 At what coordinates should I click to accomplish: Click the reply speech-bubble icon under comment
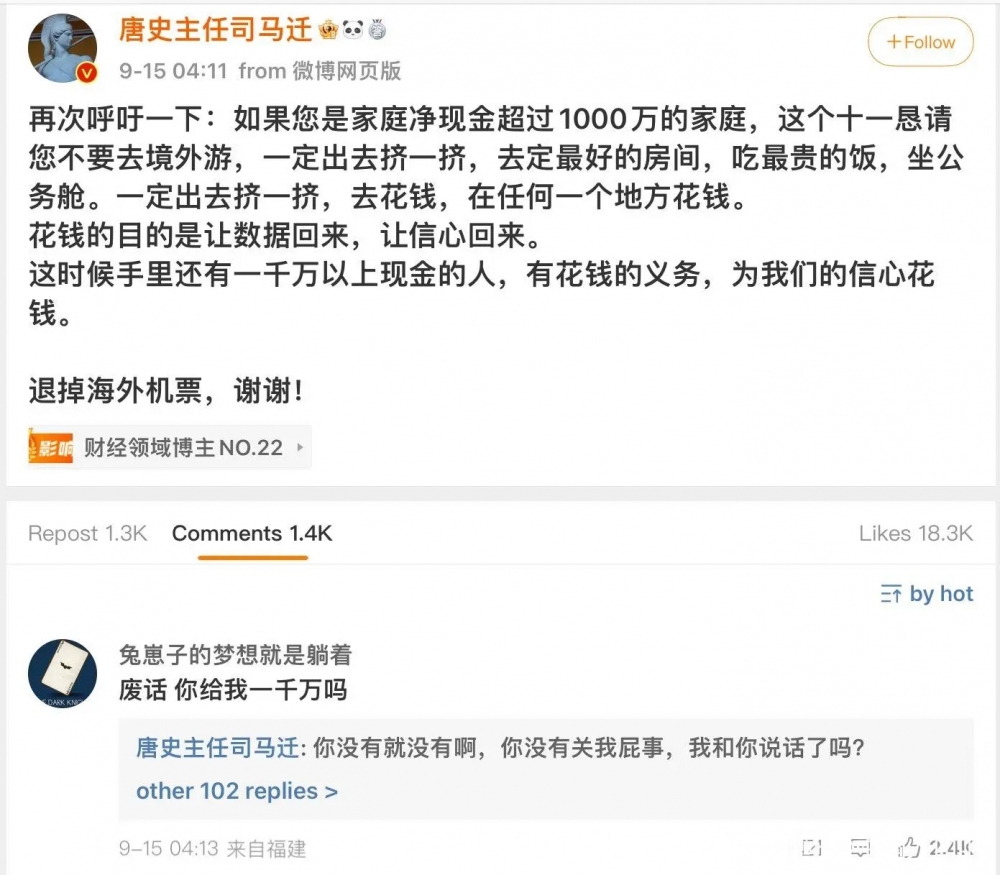(x=860, y=848)
